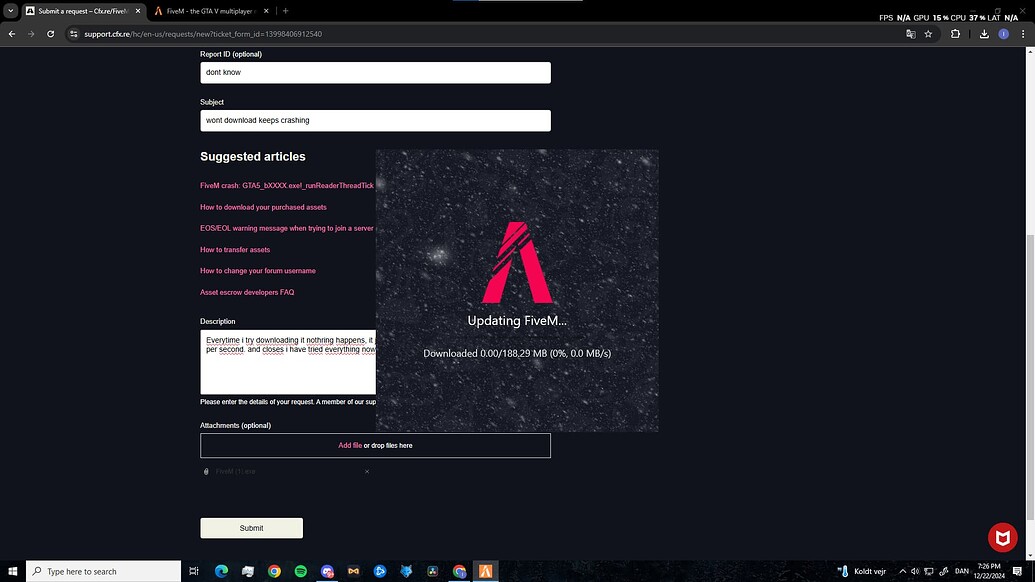Click the Subject input field
1035x582 pixels.
pyautogui.click(x=376, y=120)
